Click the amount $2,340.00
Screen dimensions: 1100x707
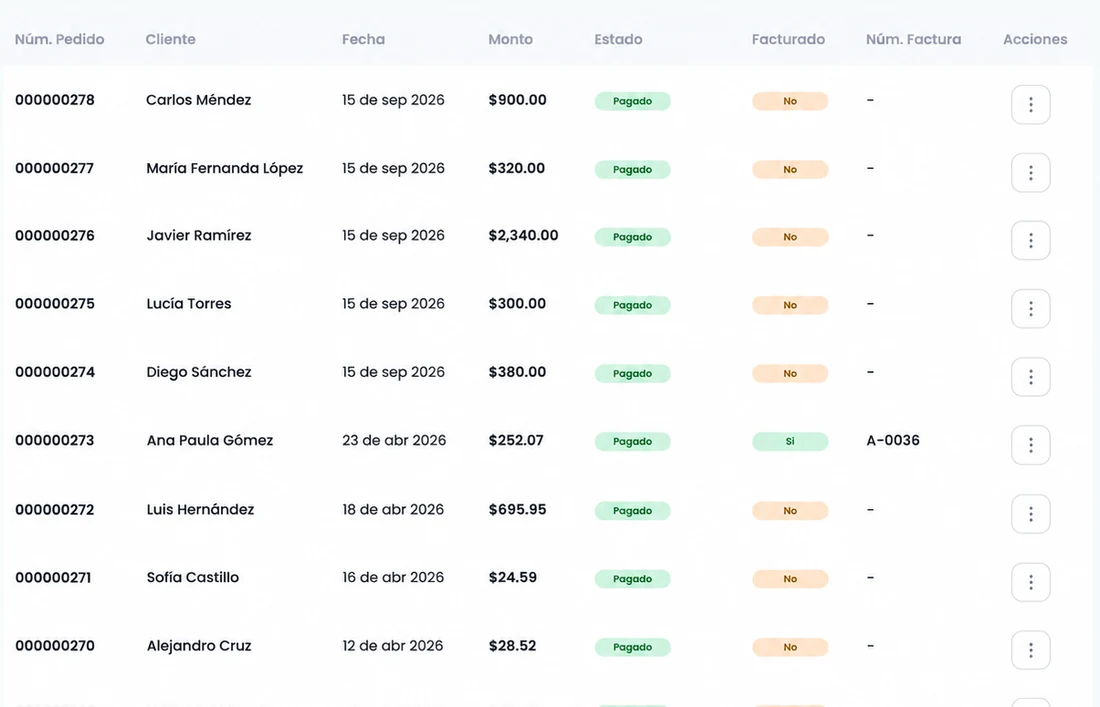tap(523, 236)
